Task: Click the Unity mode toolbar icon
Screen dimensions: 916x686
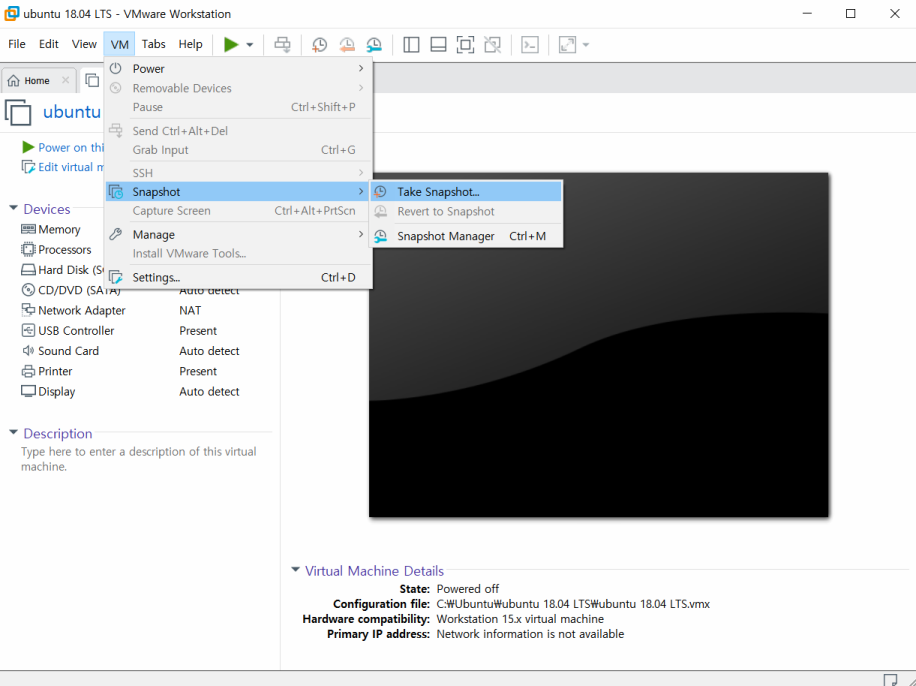Action: tap(492, 44)
